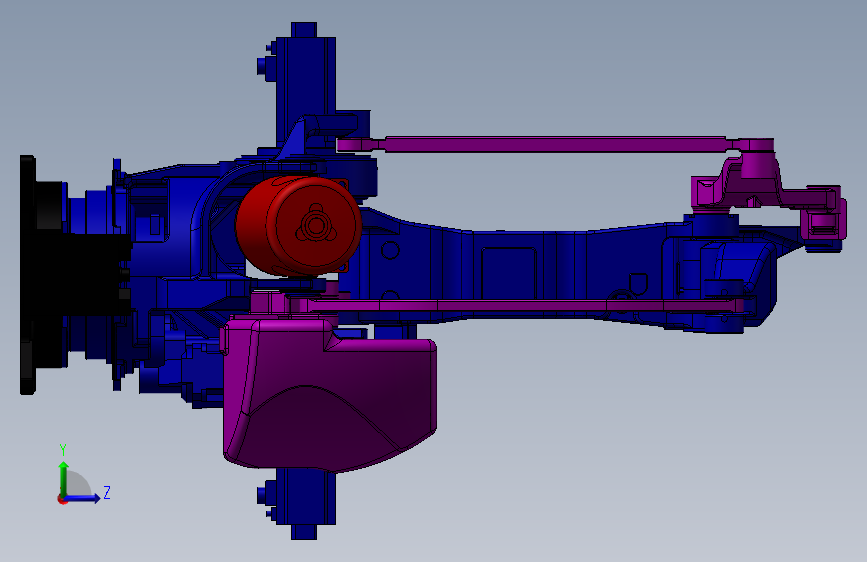Select the red cylindrical motor part
867x562 pixels.
[299, 226]
